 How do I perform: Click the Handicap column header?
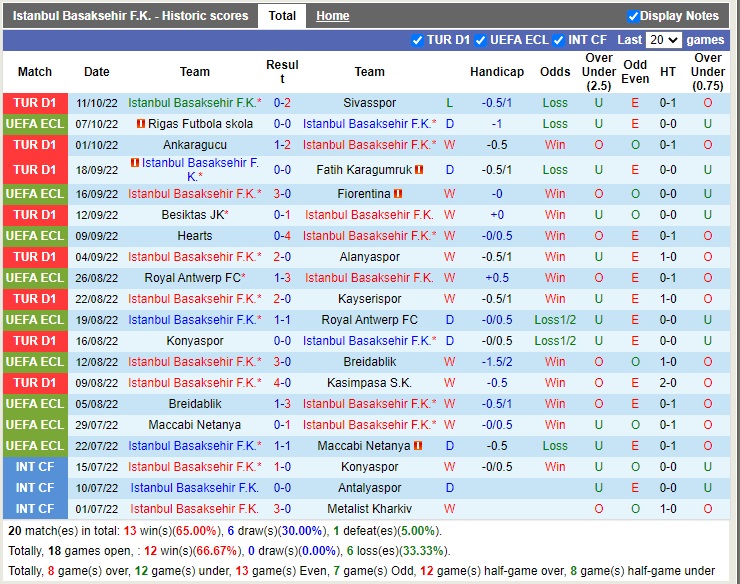coord(497,72)
